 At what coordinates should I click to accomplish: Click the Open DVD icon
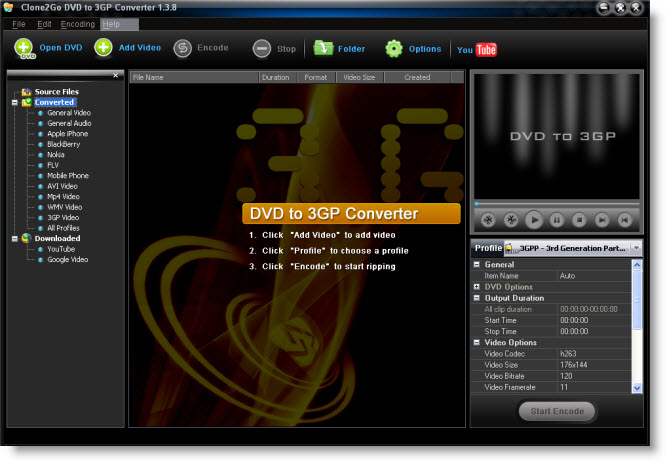pyautogui.click(x=24, y=48)
